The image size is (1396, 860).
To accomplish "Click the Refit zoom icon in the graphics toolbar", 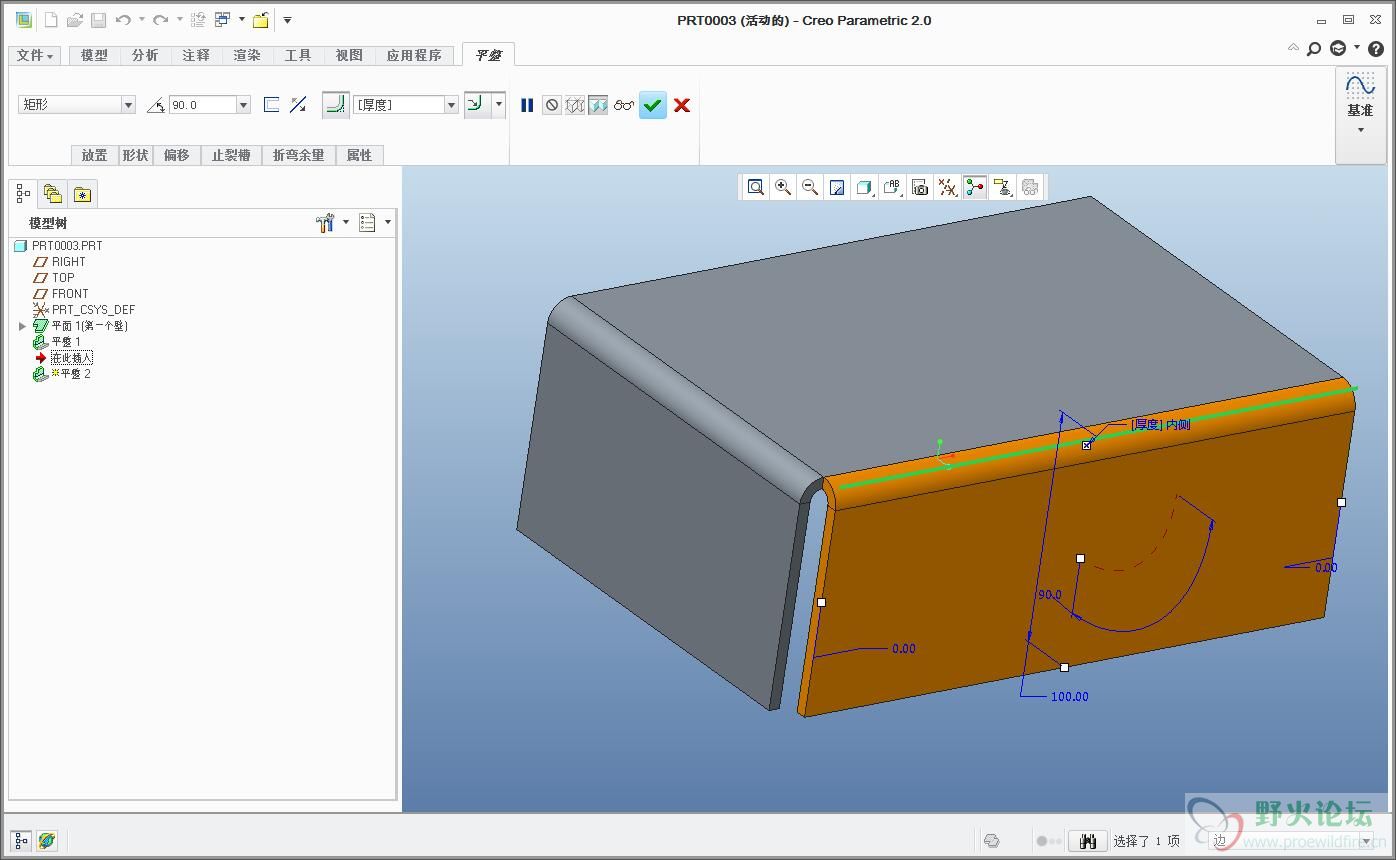I will click(756, 187).
